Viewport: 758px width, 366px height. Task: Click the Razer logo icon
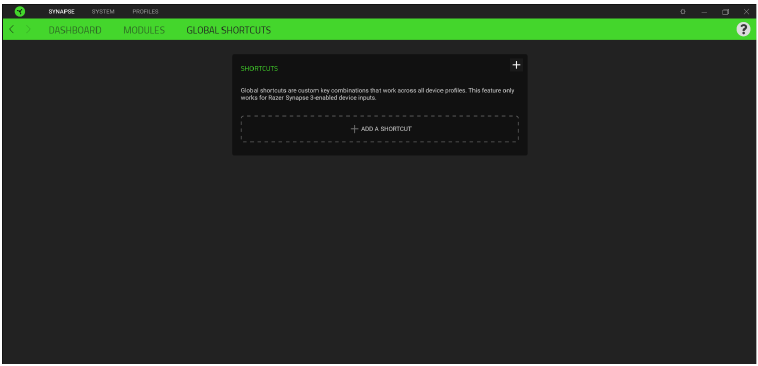(x=20, y=12)
